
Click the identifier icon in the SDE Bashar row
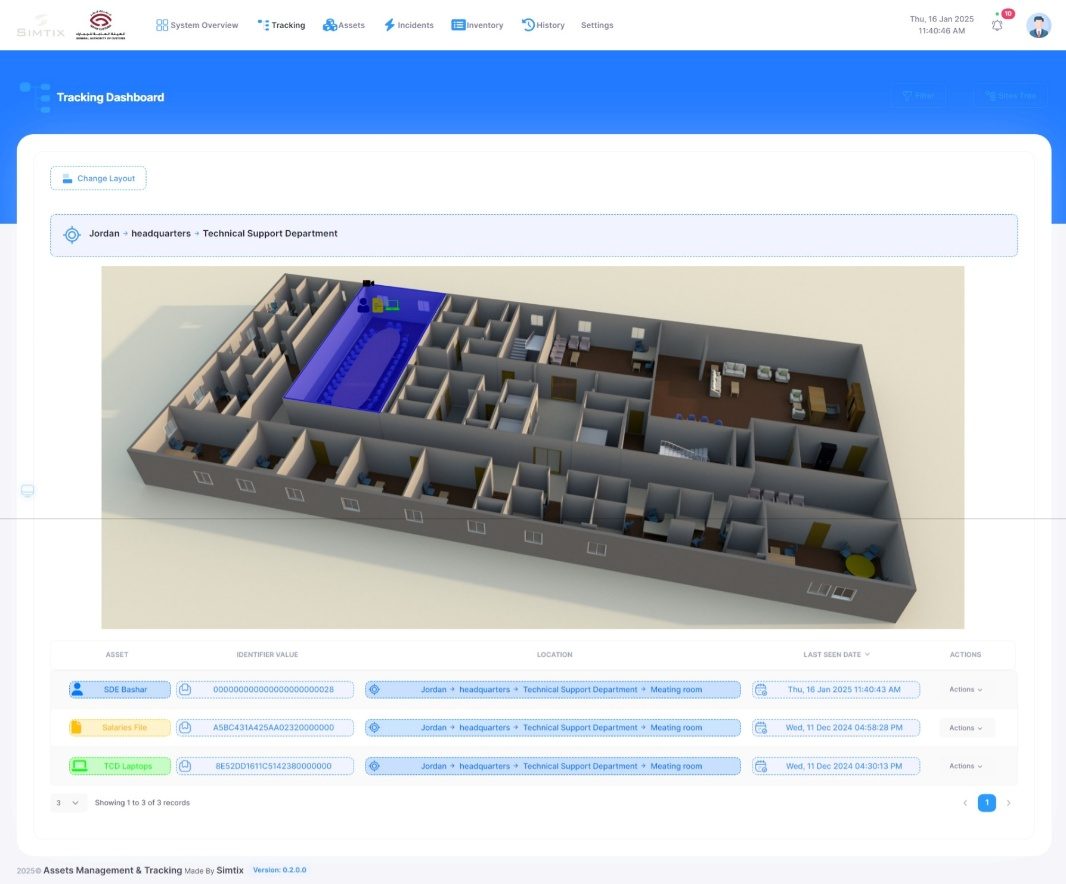click(x=184, y=690)
